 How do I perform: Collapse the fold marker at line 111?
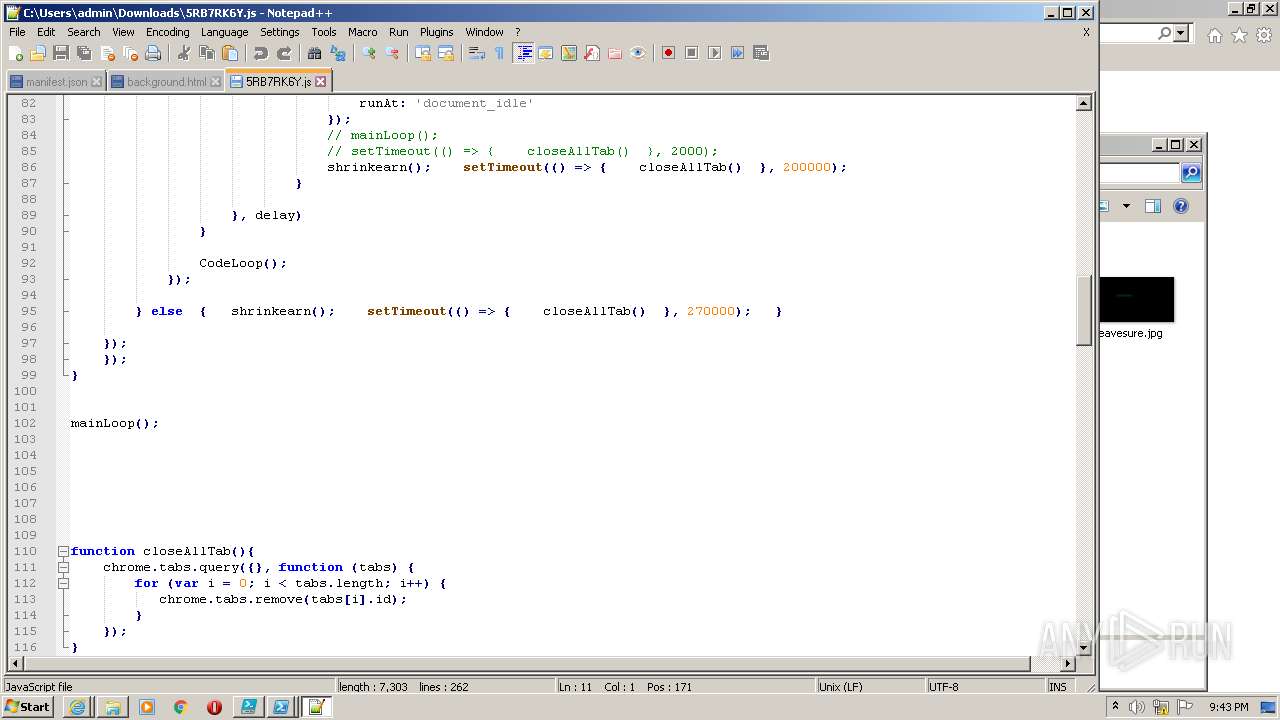pos(63,567)
